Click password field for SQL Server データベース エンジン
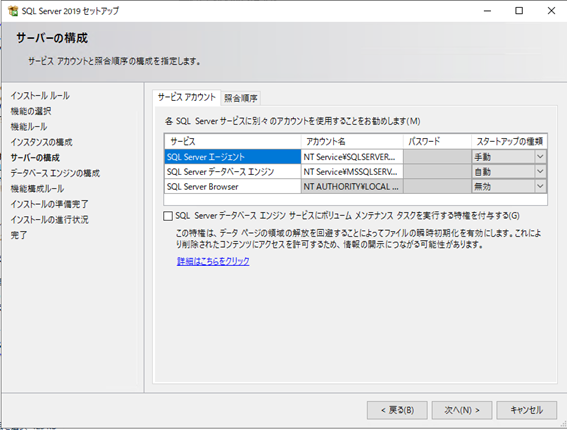 [437, 171]
